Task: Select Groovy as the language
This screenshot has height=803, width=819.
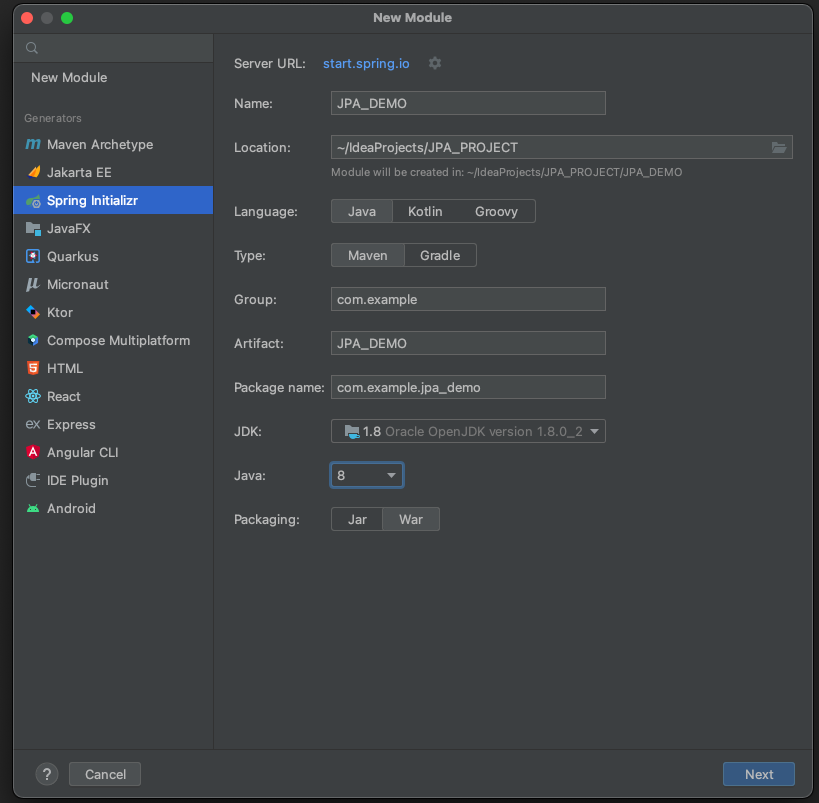Action: point(496,211)
